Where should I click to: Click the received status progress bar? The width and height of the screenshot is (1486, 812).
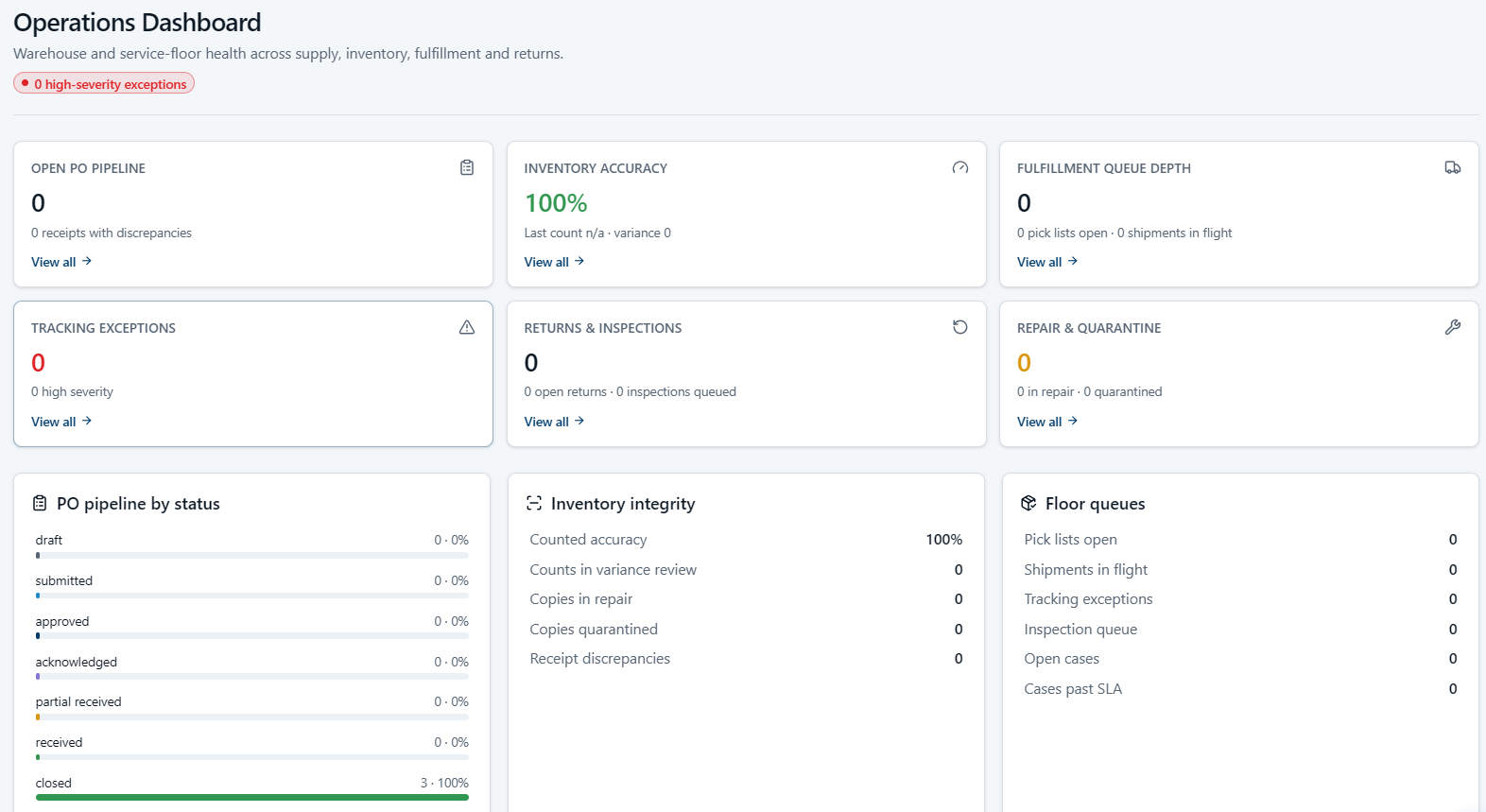tap(252, 757)
